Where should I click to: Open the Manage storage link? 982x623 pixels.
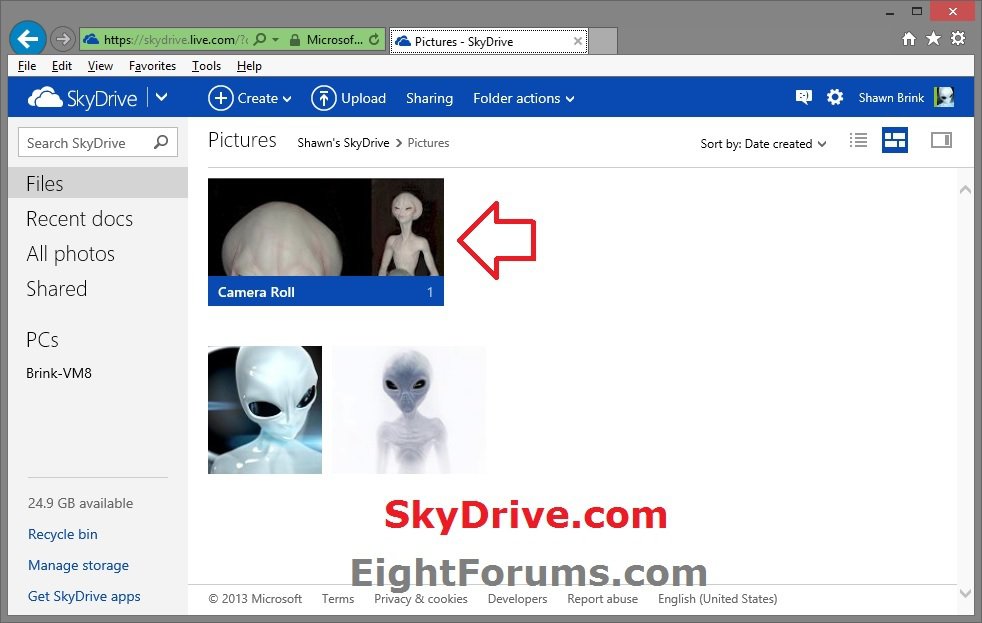pos(78,565)
